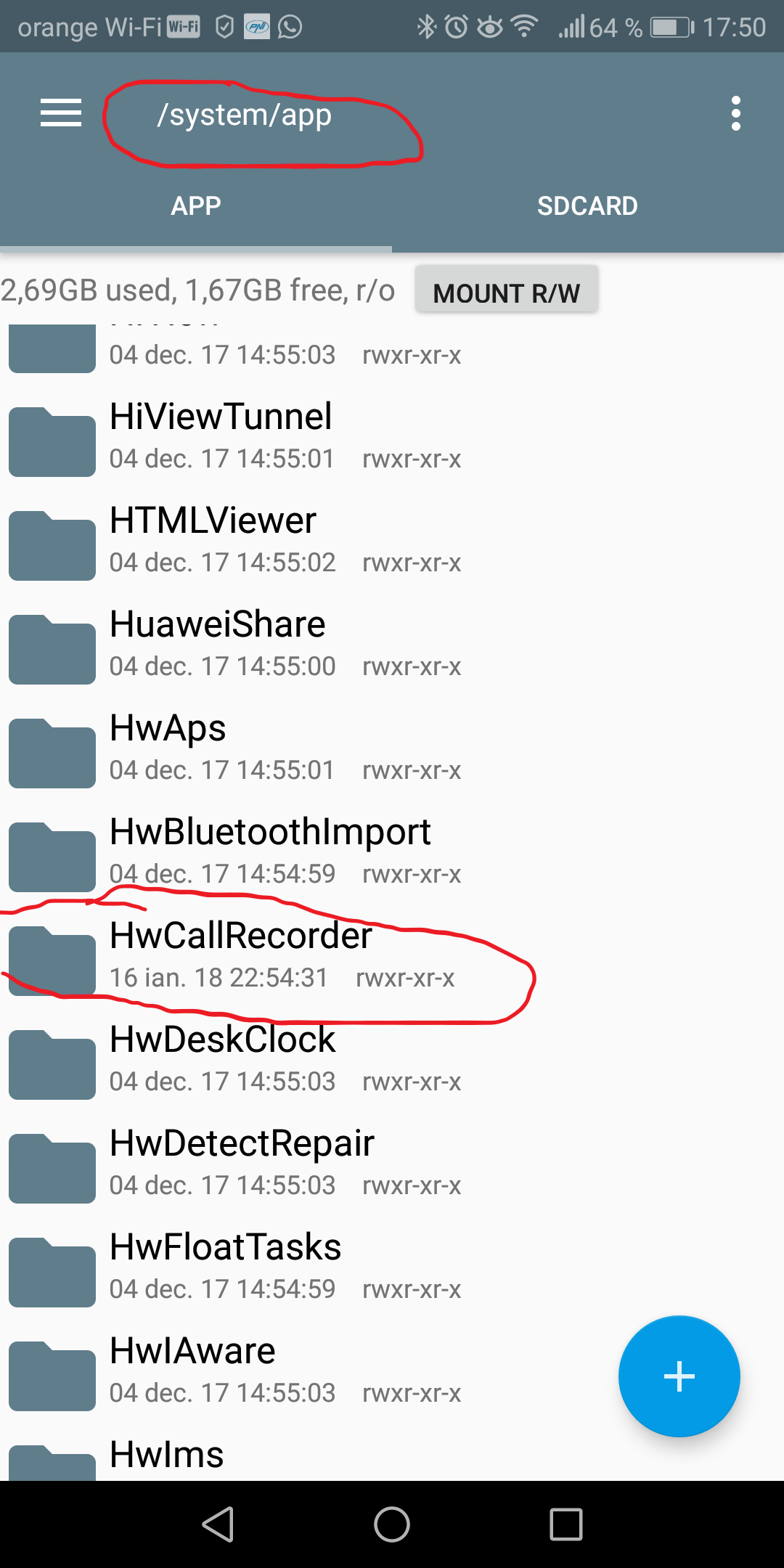Screen dimensions: 784x1568
Task: Open the HwDetectRepair folder
Action: [392, 1164]
